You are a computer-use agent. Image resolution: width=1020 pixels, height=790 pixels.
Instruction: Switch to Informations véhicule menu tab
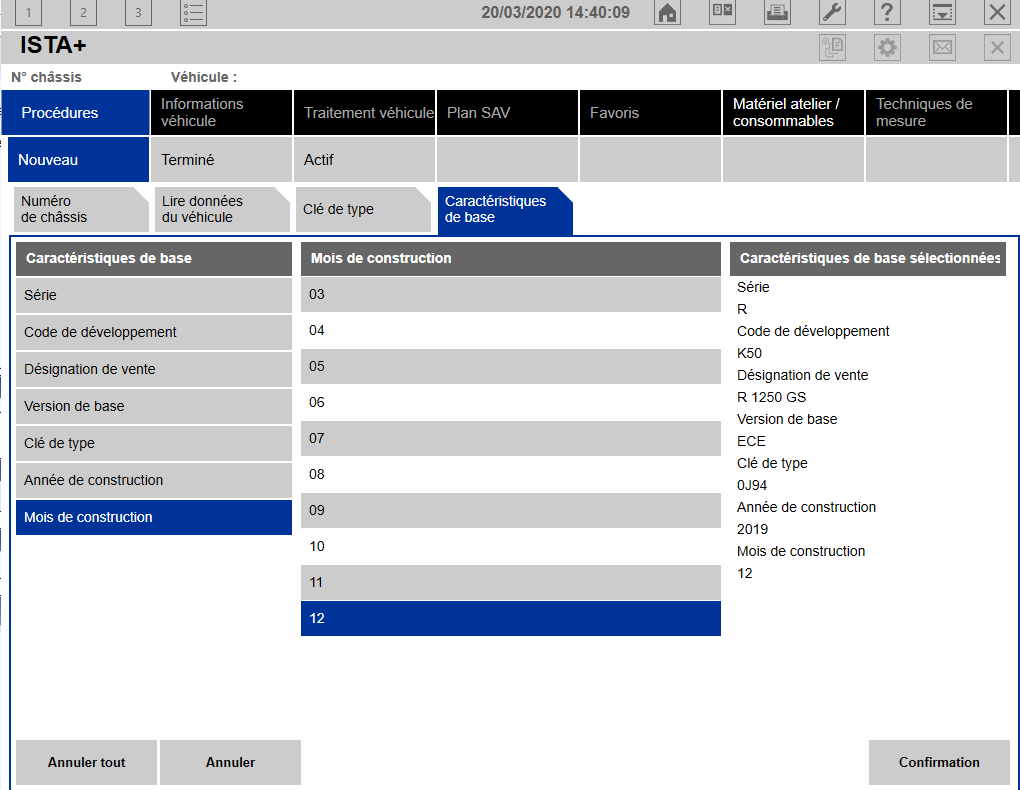[x=221, y=112]
